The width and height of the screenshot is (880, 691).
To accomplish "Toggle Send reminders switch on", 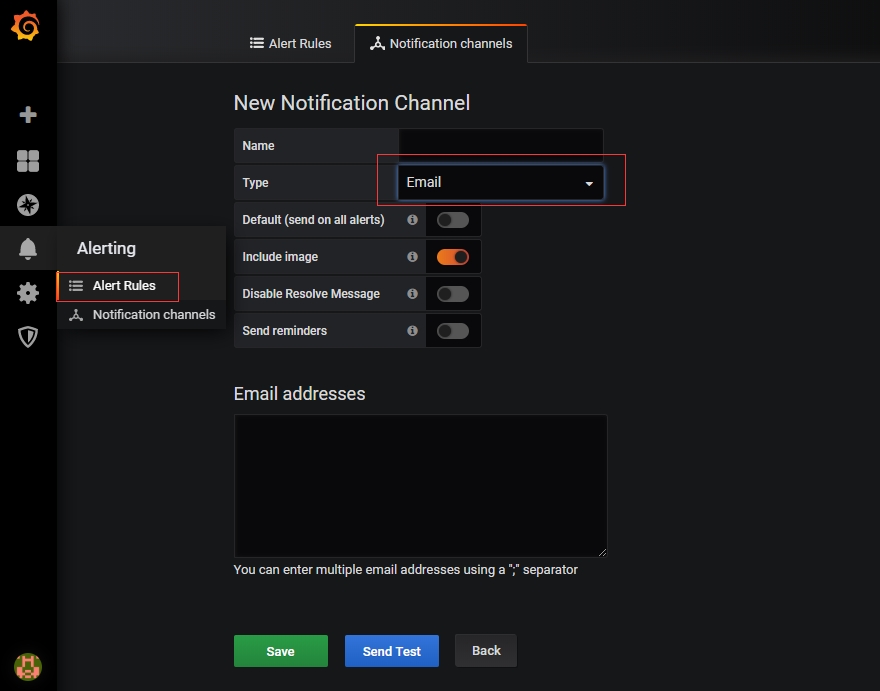I will [453, 331].
